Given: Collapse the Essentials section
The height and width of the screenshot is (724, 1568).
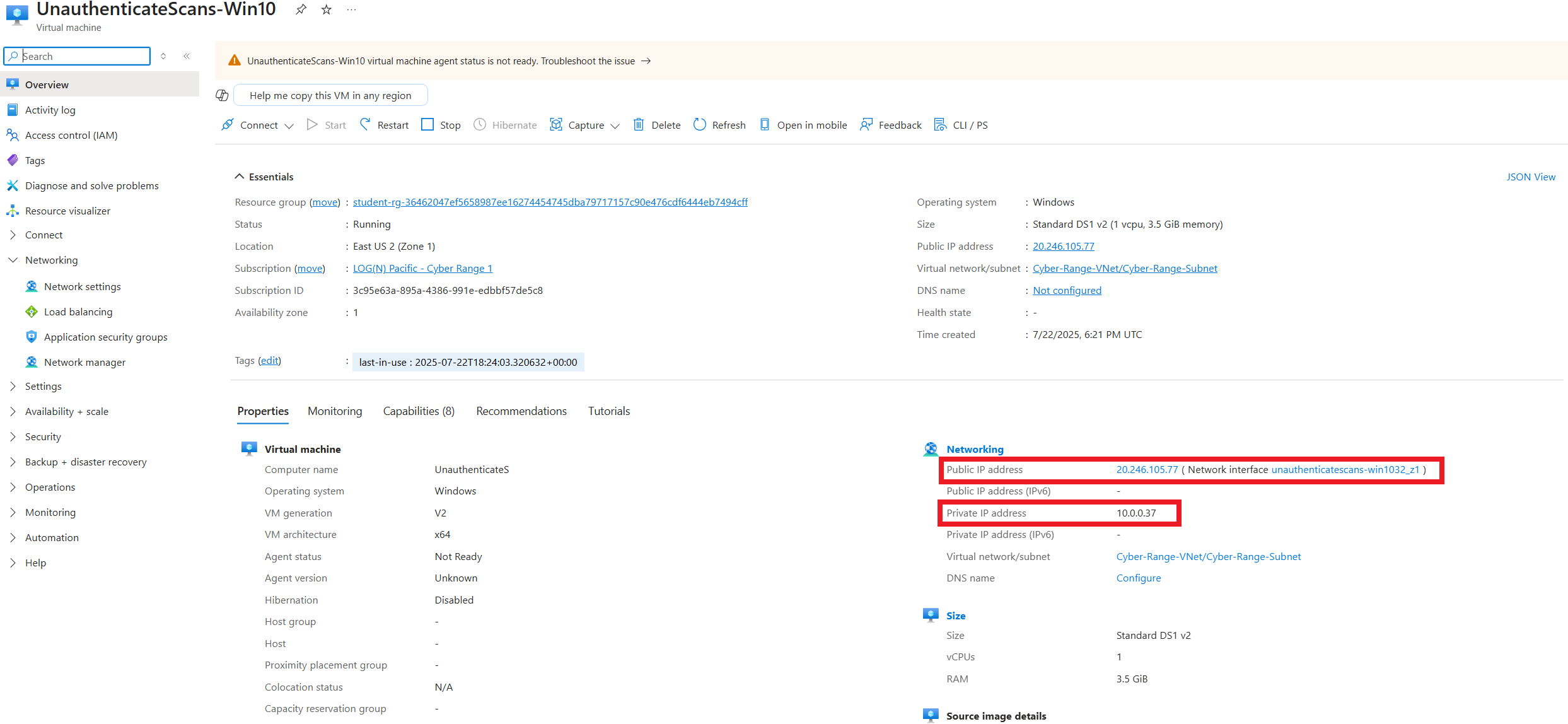Looking at the screenshot, I should pos(240,177).
